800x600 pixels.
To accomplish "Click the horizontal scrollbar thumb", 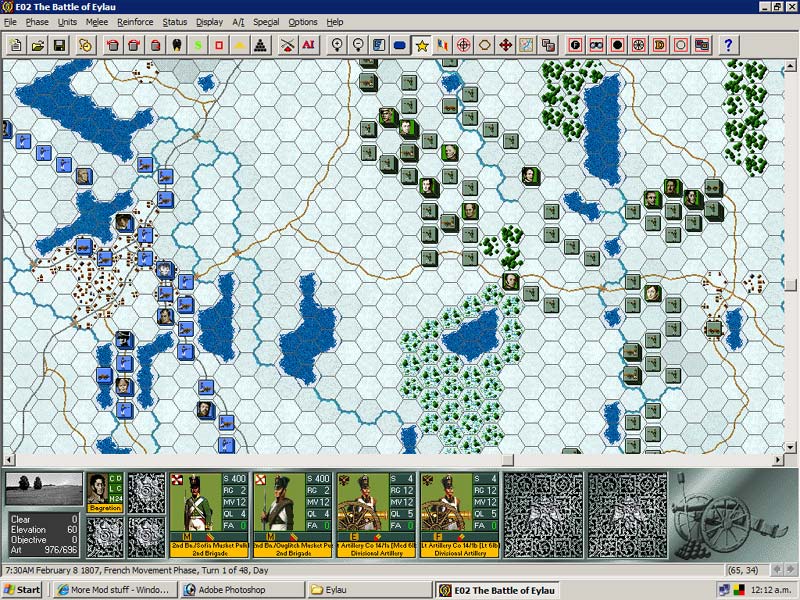I will point(508,460).
